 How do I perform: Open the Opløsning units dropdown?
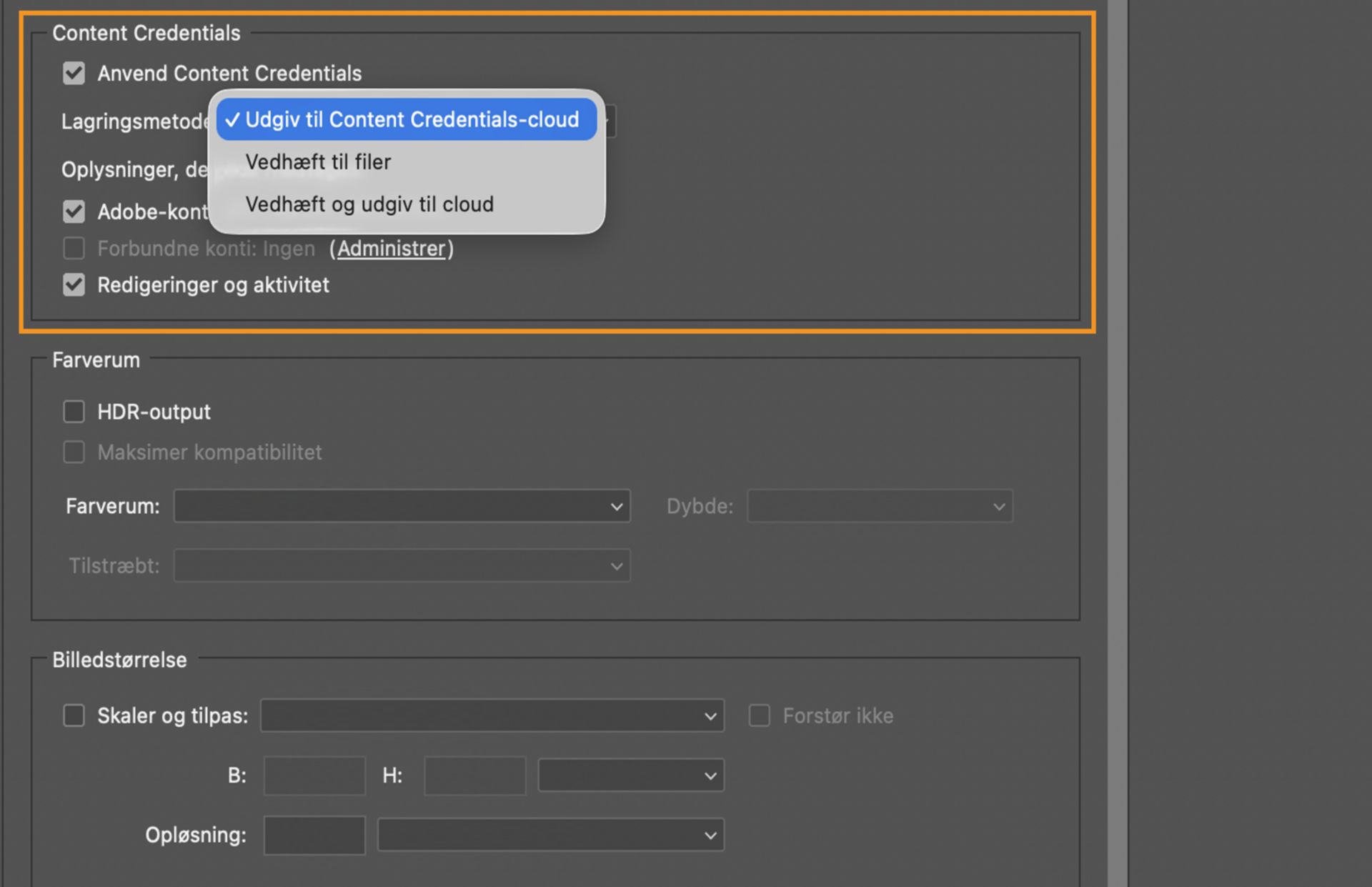point(551,835)
